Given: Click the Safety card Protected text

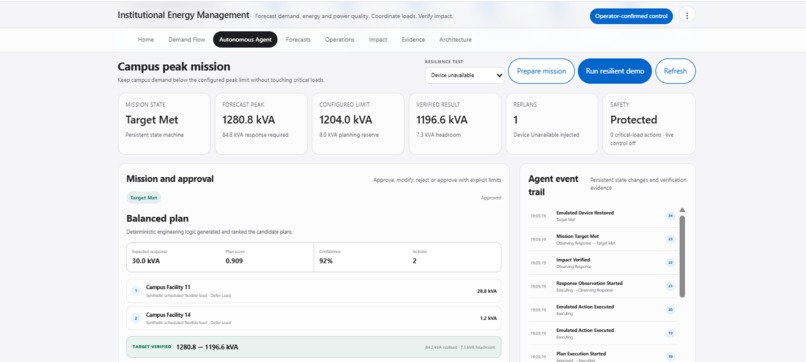Looking at the screenshot, I should 633,120.
